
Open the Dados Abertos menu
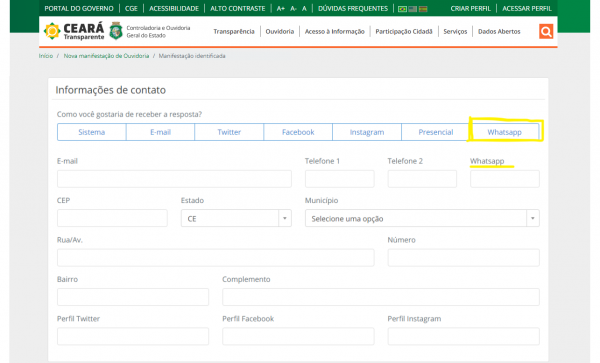point(499,31)
